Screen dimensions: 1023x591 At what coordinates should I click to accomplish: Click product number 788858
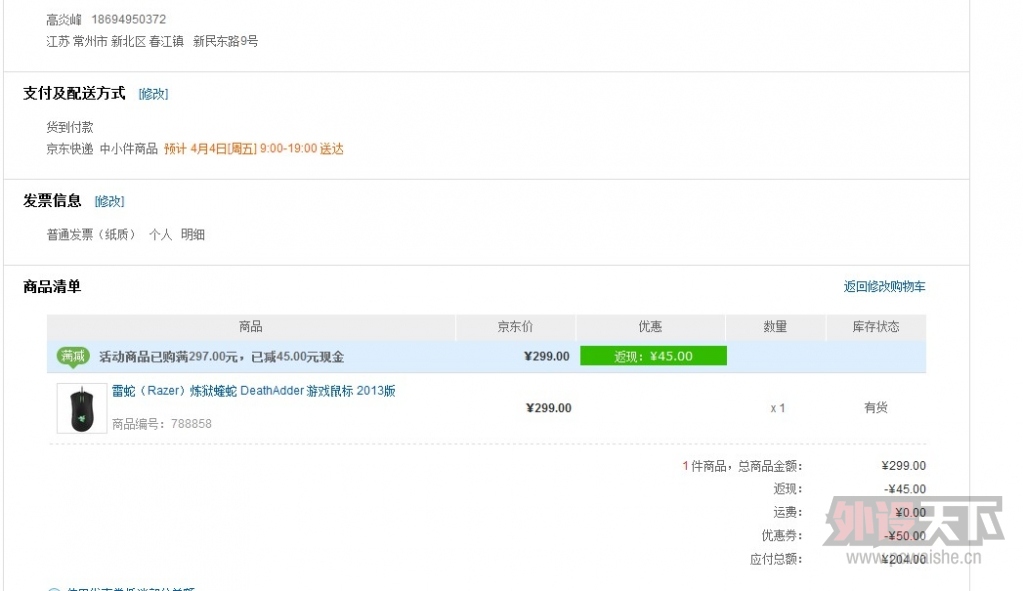point(191,424)
